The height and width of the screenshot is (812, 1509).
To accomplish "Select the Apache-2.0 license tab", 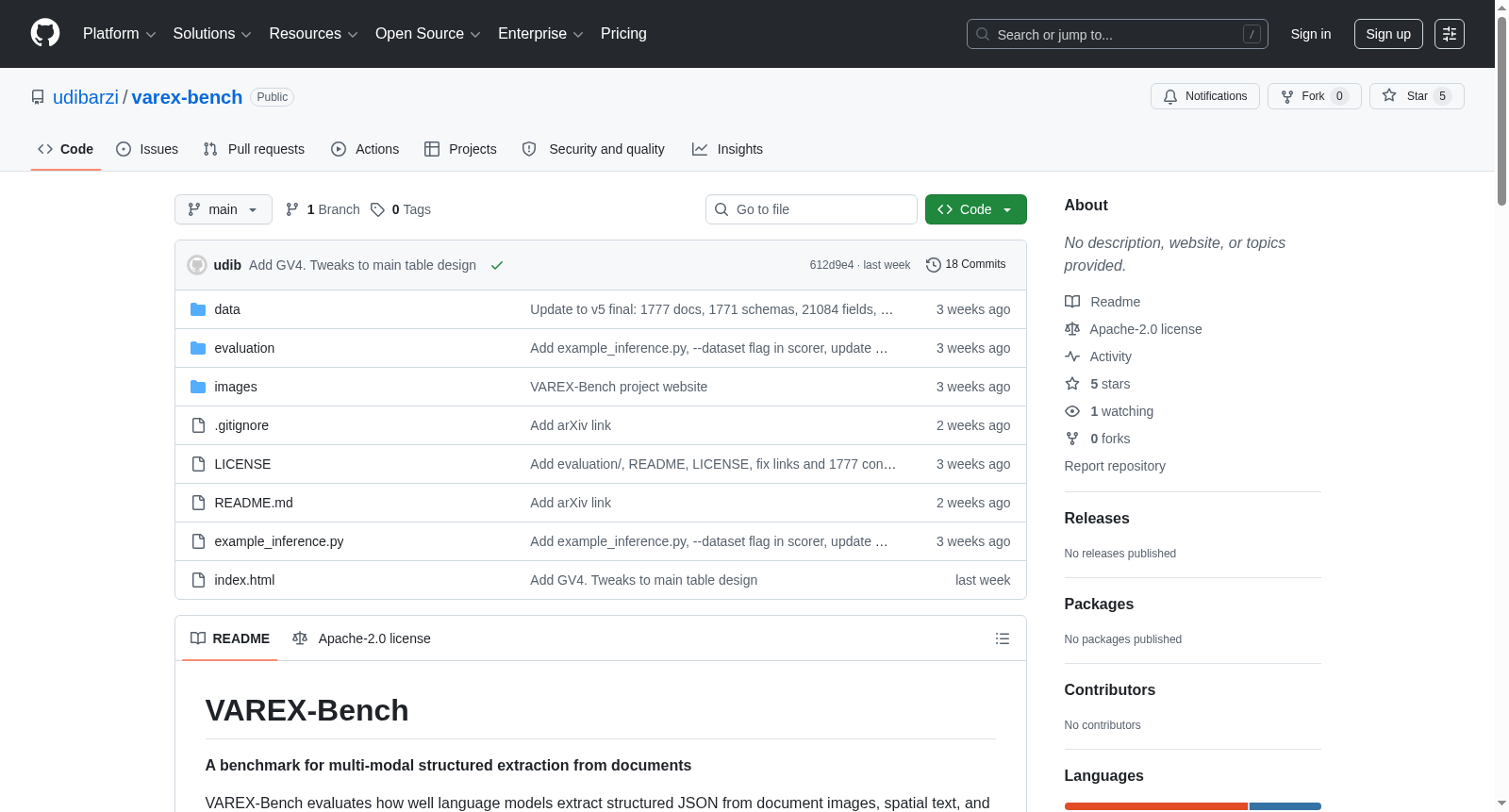I will [x=361, y=638].
